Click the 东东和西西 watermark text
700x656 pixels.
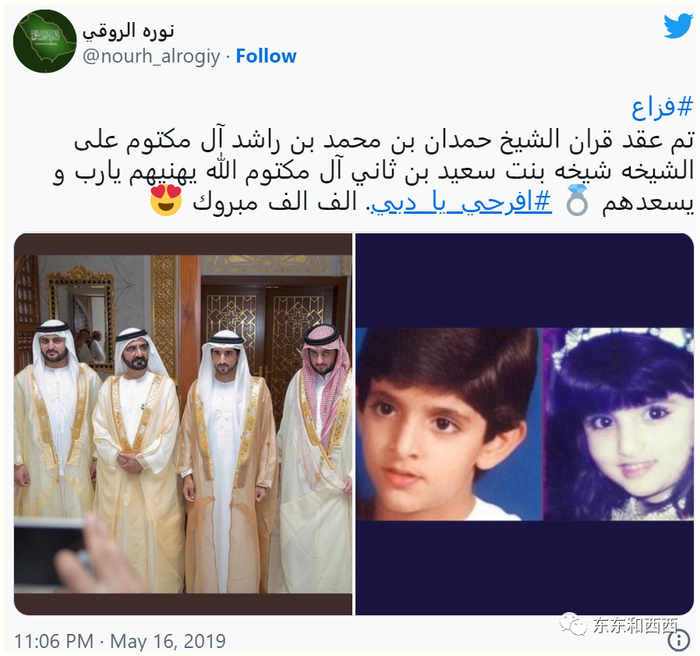[x=635, y=625]
